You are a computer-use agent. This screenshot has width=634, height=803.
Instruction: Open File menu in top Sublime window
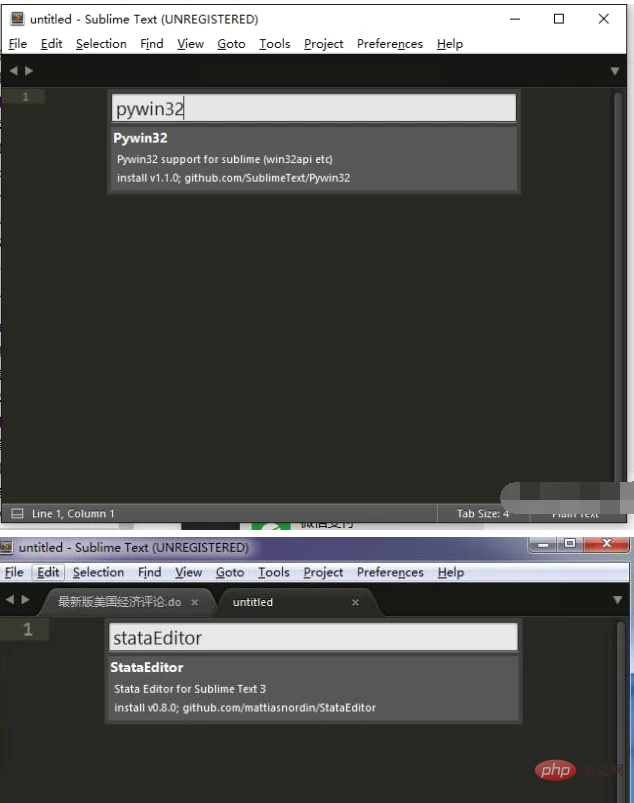tap(17, 44)
